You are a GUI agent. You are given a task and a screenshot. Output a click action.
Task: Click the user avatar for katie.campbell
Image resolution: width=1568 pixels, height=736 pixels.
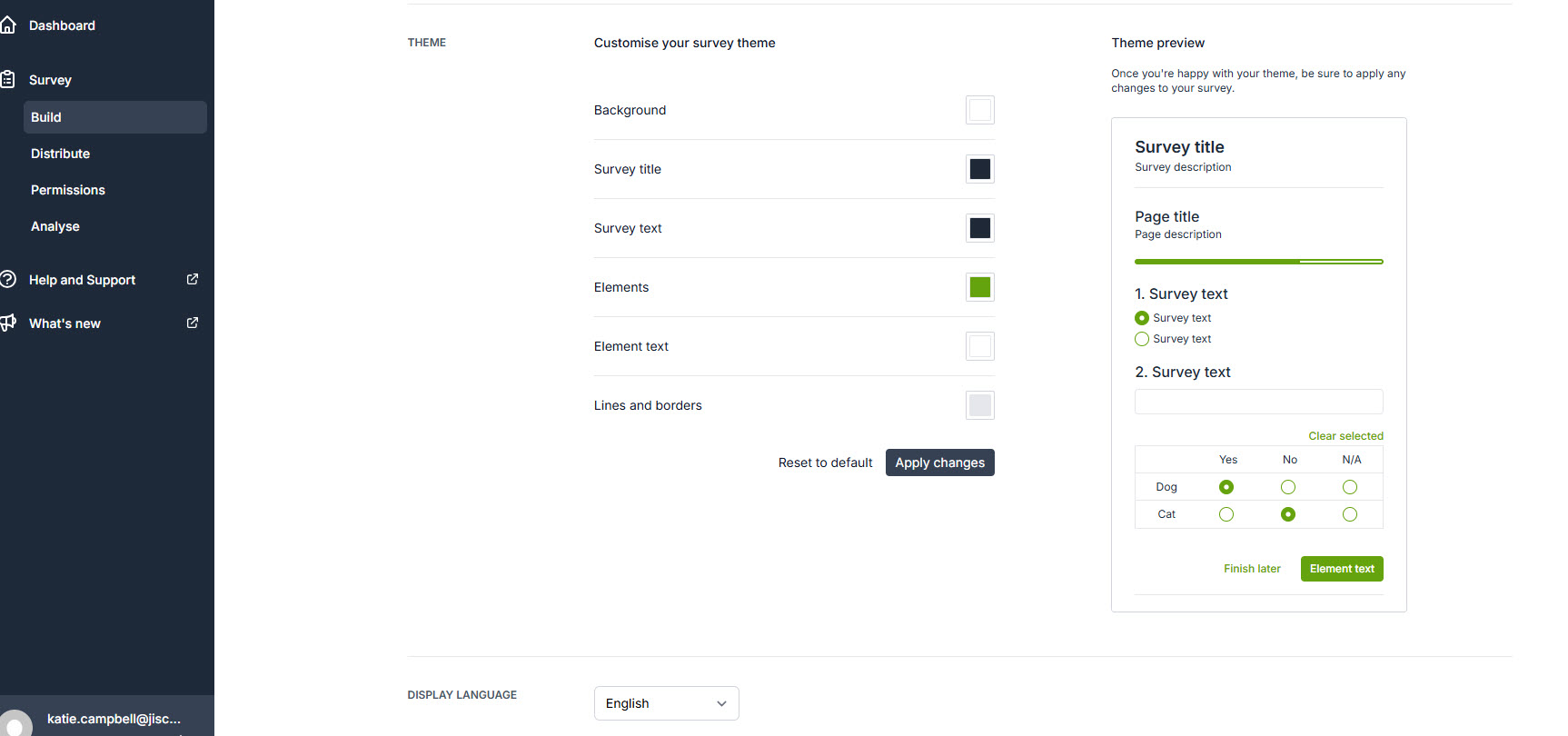[15, 724]
